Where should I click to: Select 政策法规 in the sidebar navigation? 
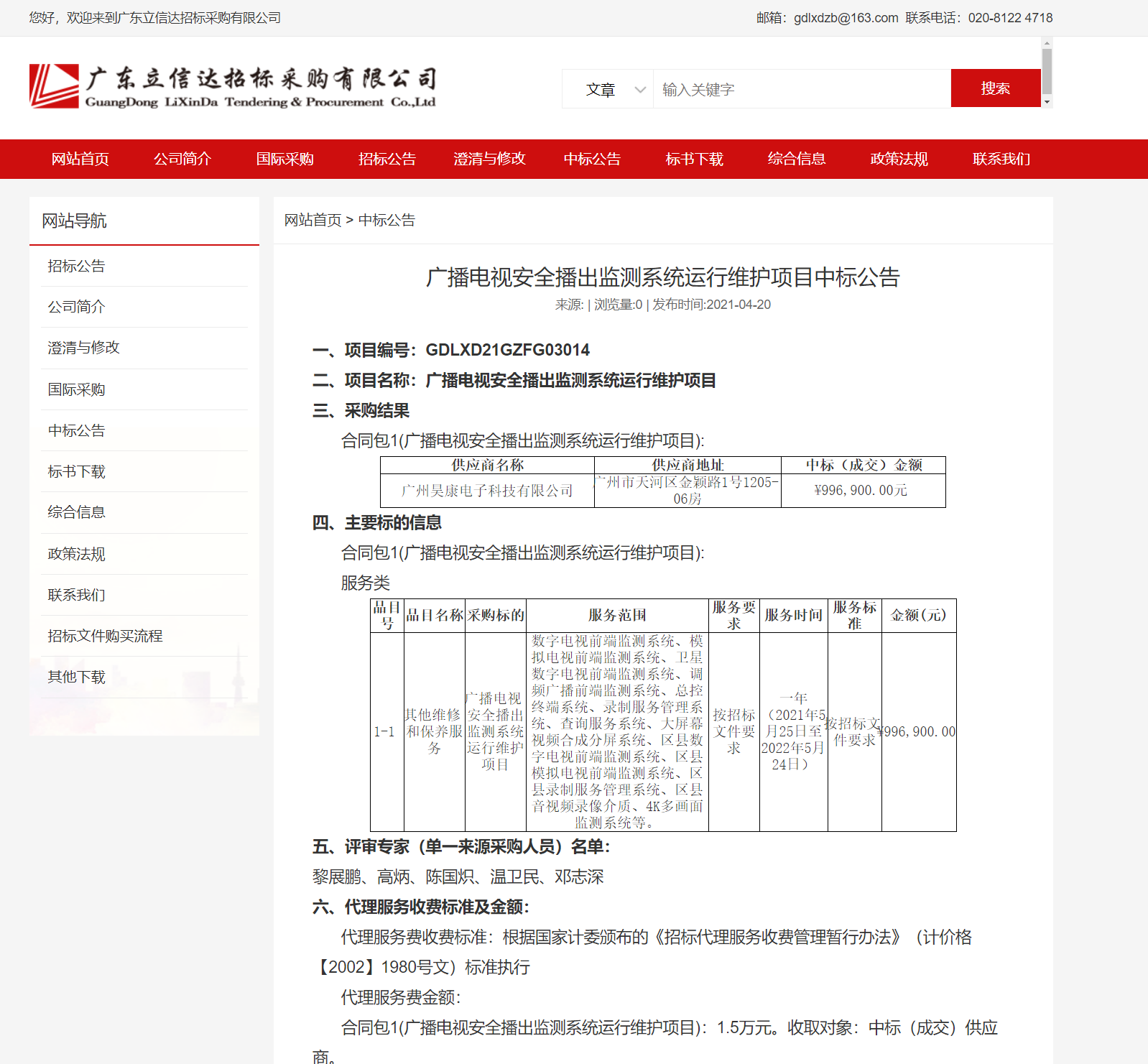144,554
